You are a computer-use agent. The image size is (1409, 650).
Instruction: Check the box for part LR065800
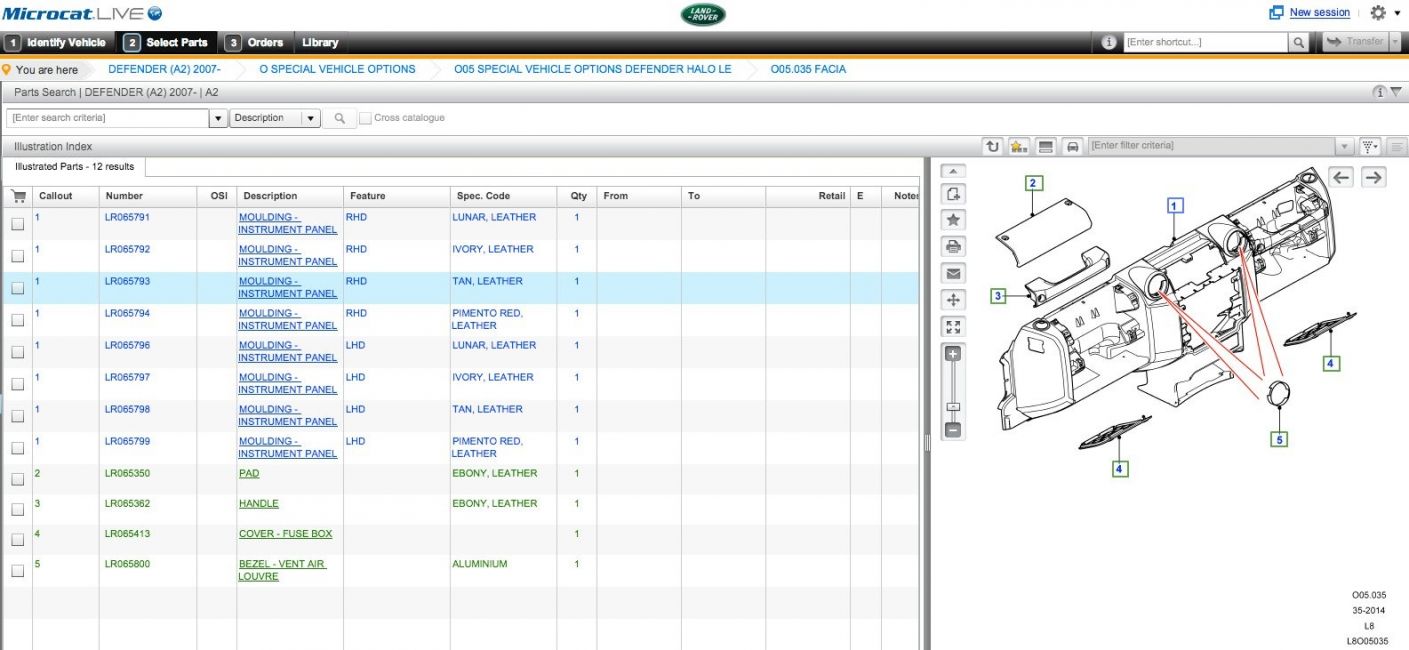point(18,570)
